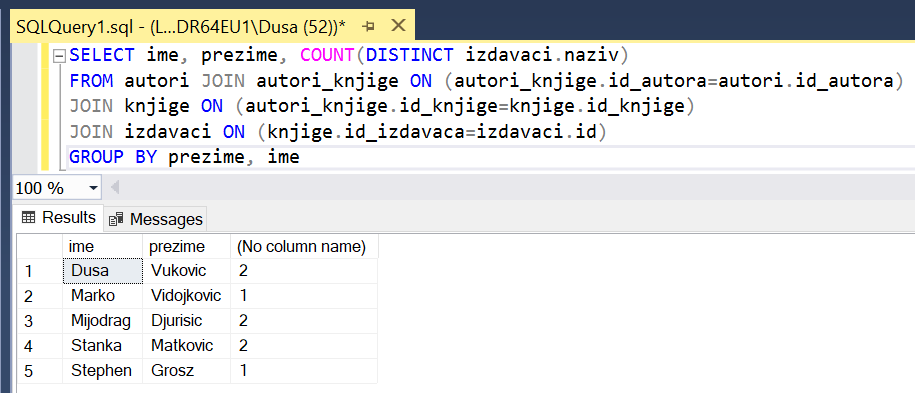Click the count cell in Stanka's row
This screenshot has width=915, height=393.
[x=305, y=347]
